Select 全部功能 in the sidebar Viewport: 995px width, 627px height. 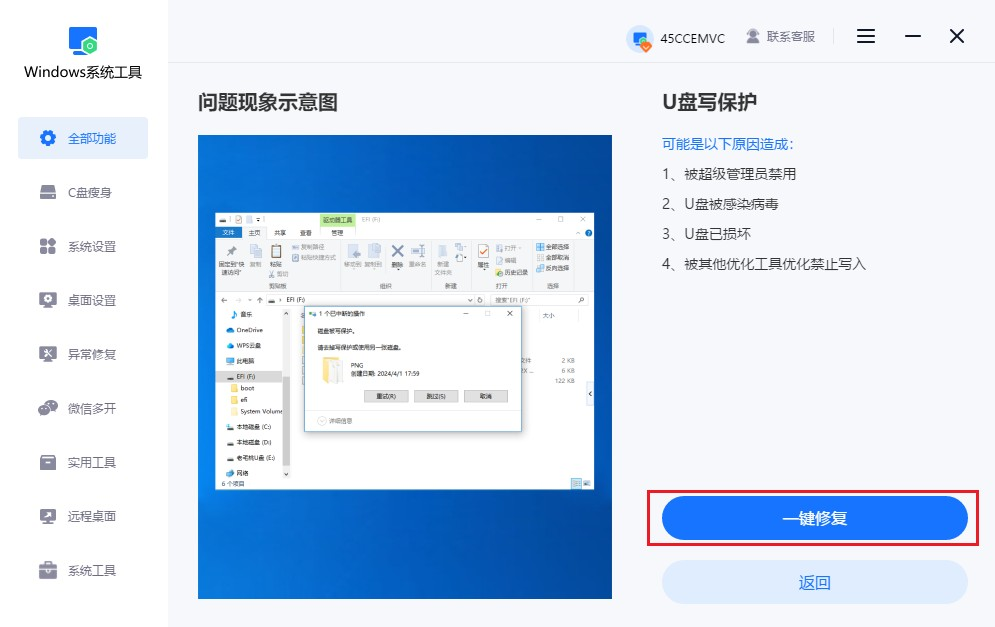[x=82, y=138]
